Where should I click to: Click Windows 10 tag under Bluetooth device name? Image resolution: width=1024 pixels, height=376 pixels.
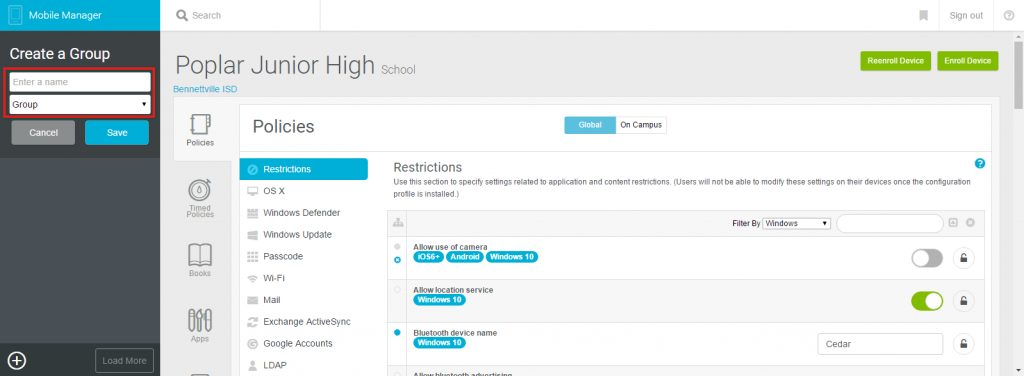(439, 342)
